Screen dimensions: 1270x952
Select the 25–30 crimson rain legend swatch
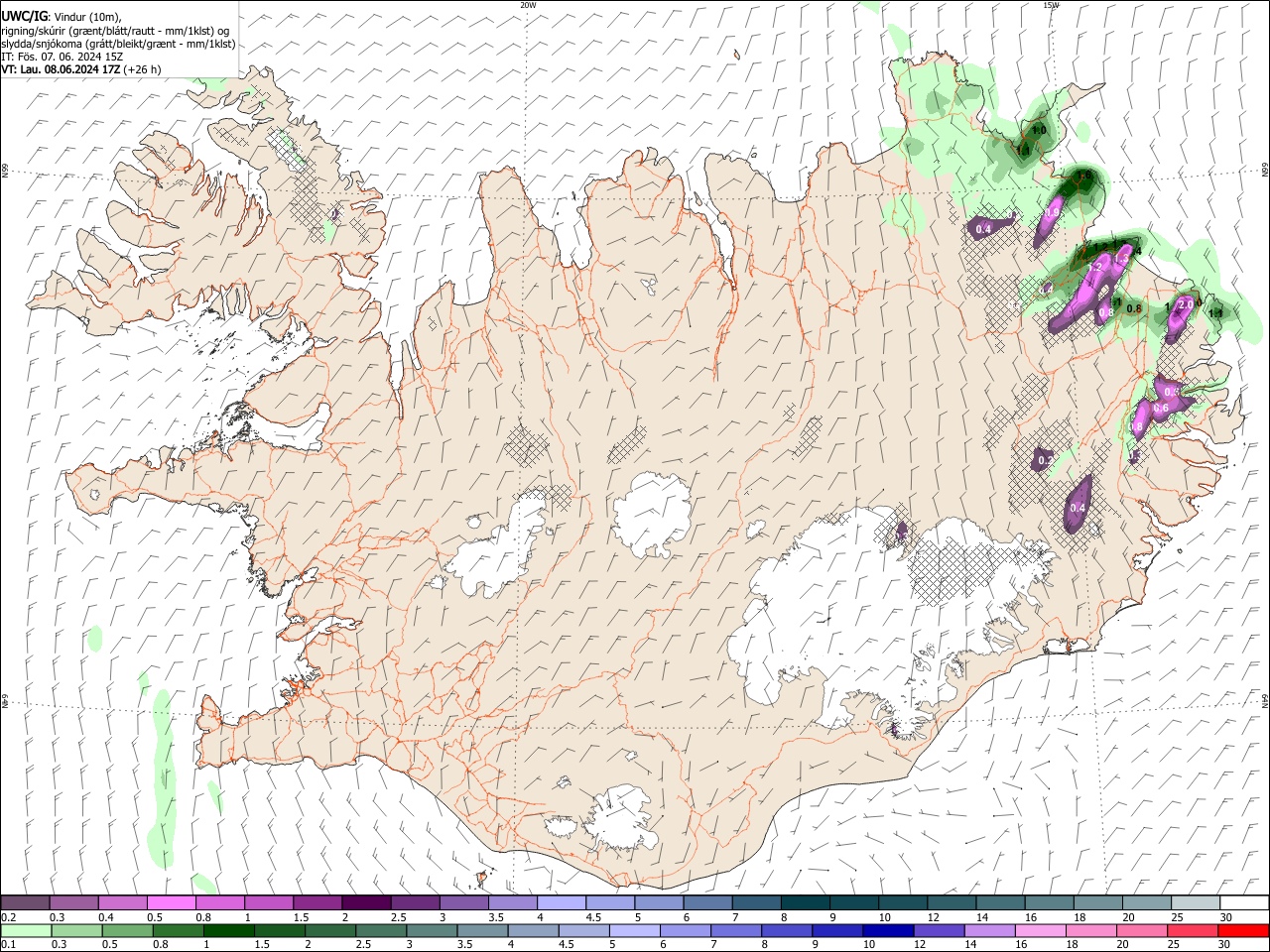pos(1192,930)
